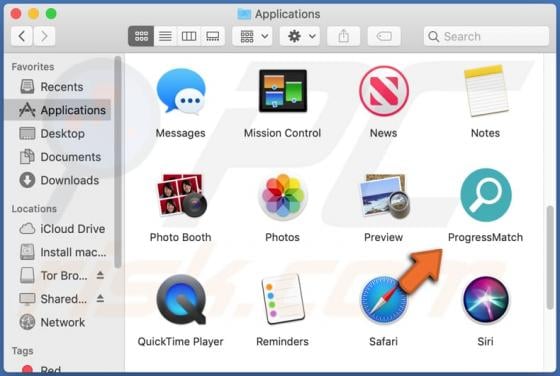
Task: Select Documents in the sidebar
Action: coord(57,157)
